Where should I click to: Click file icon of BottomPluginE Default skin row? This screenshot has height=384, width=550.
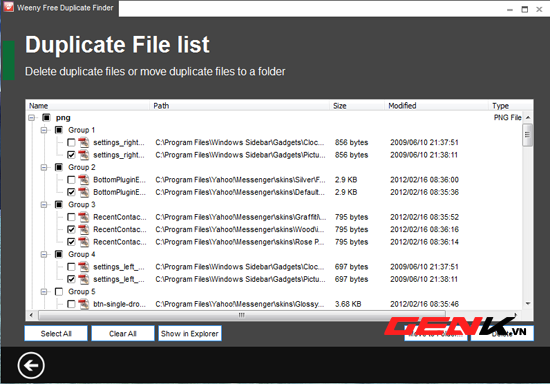pos(83,192)
